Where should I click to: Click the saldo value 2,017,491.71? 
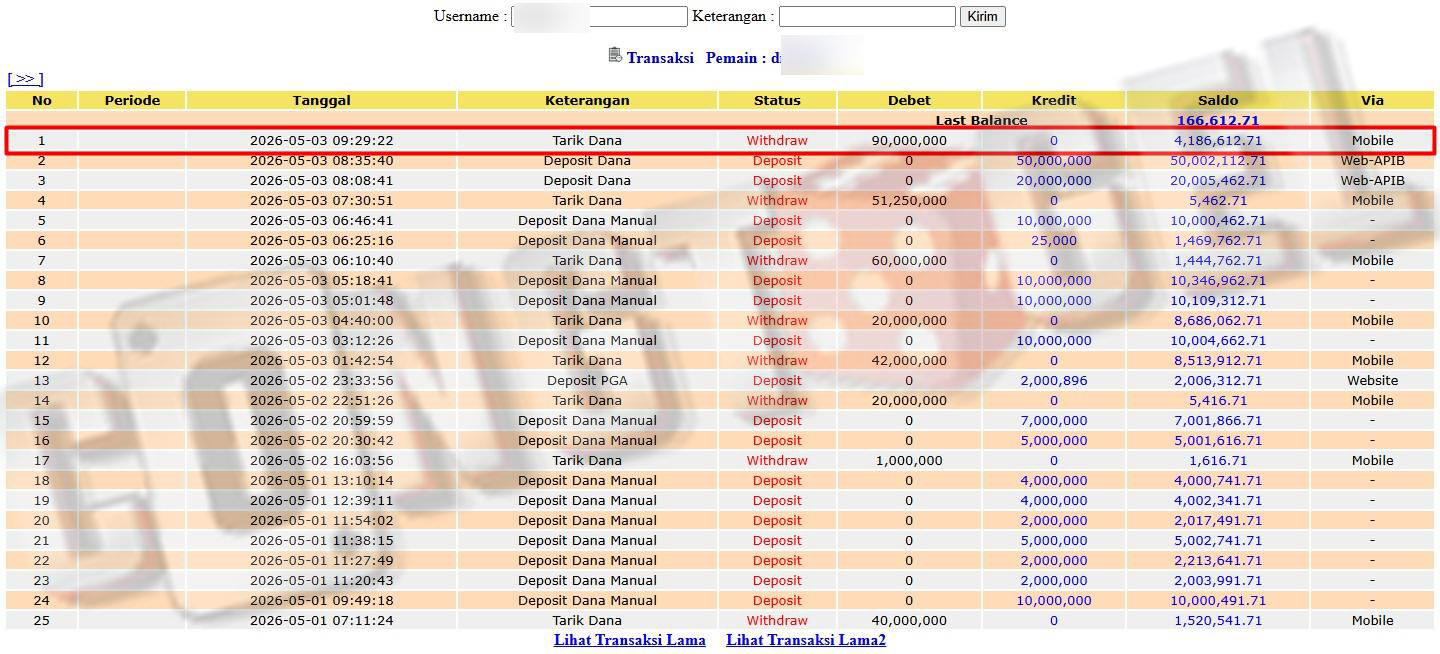click(1218, 520)
